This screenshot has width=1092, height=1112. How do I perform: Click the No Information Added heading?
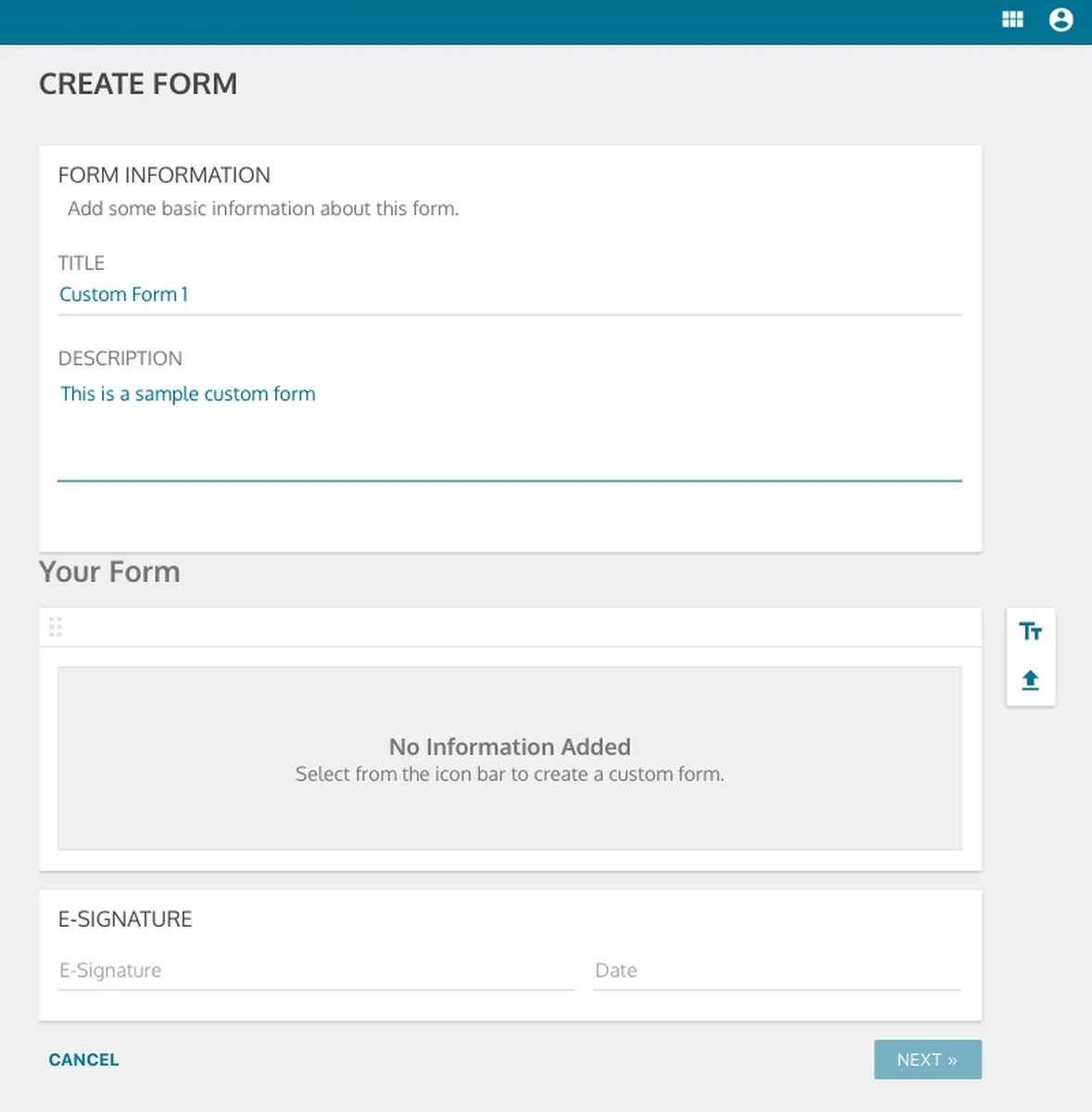coord(510,746)
